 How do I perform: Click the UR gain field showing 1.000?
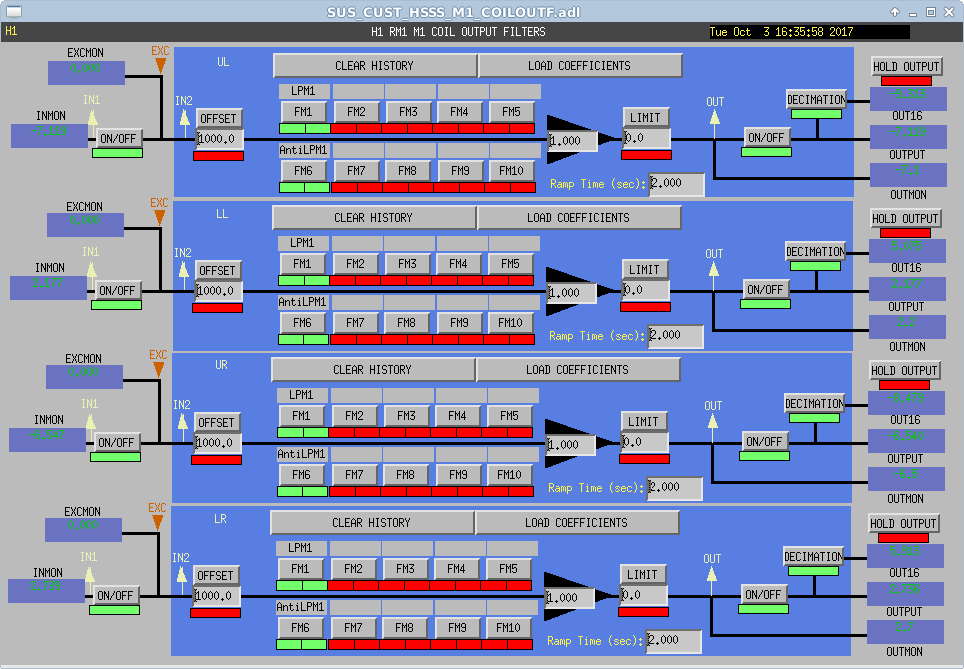tap(570, 445)
